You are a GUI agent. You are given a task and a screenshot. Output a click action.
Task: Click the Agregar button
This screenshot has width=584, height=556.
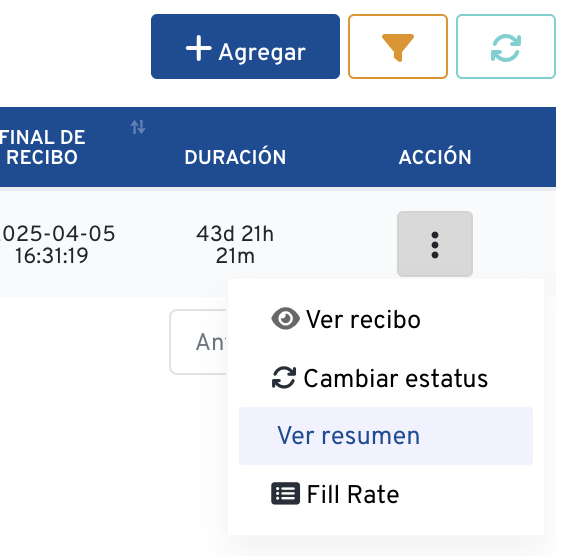[245, 47]
